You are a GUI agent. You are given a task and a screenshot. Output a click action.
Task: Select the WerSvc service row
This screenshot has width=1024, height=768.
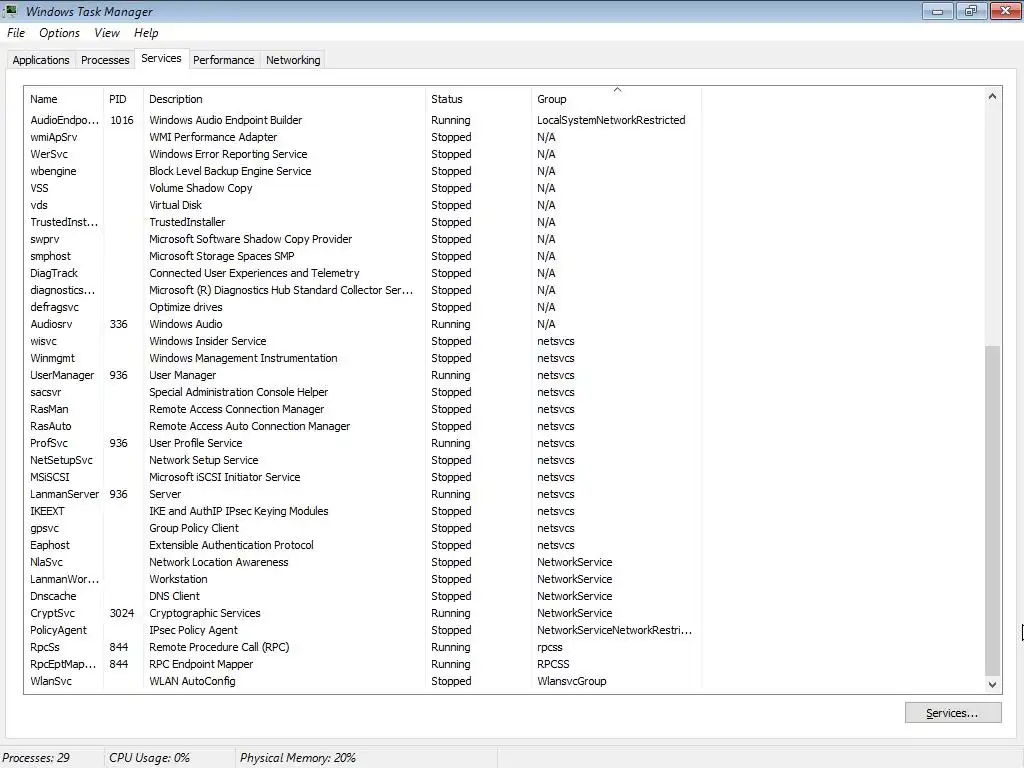364,154
